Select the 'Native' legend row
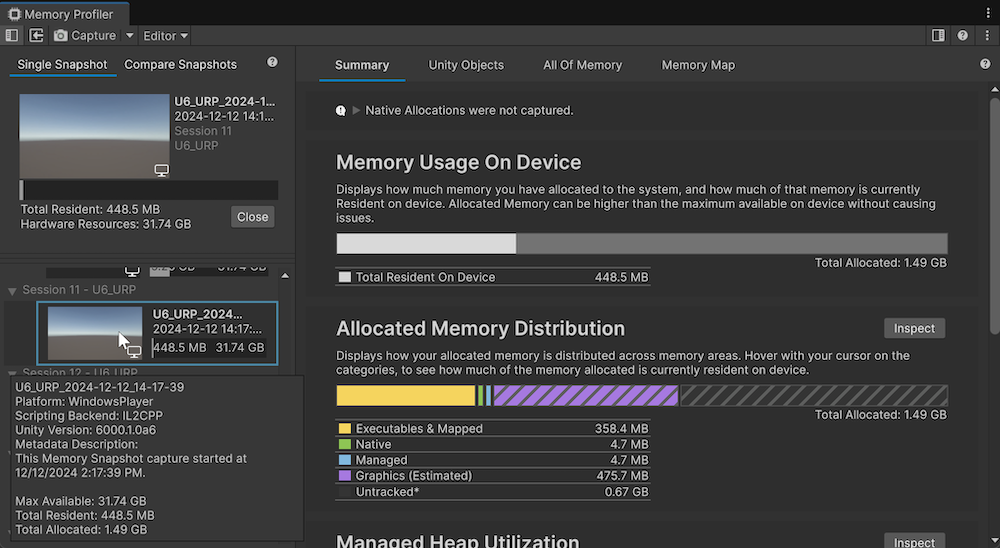Viewport: 1000px width, 548px height. point(493,445)
